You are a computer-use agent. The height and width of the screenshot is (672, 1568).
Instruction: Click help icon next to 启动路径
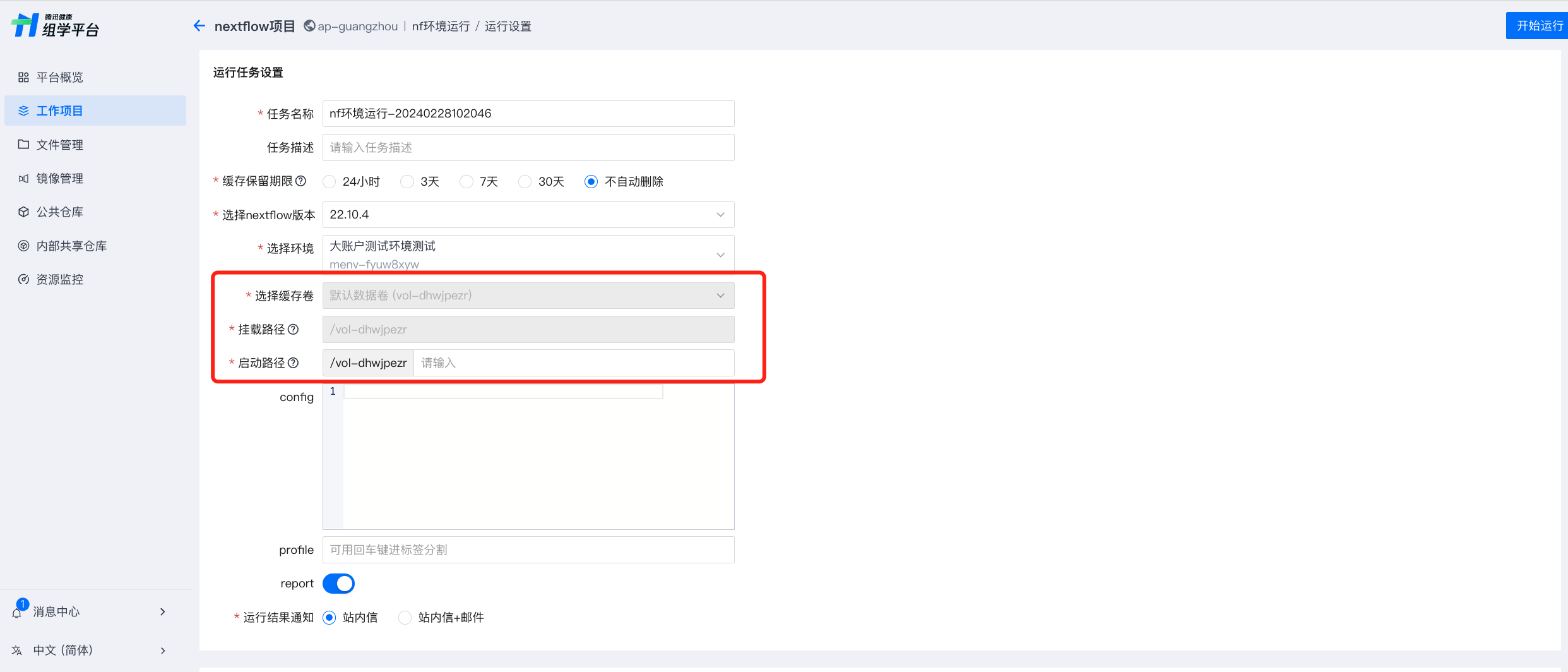coord(293,363)
